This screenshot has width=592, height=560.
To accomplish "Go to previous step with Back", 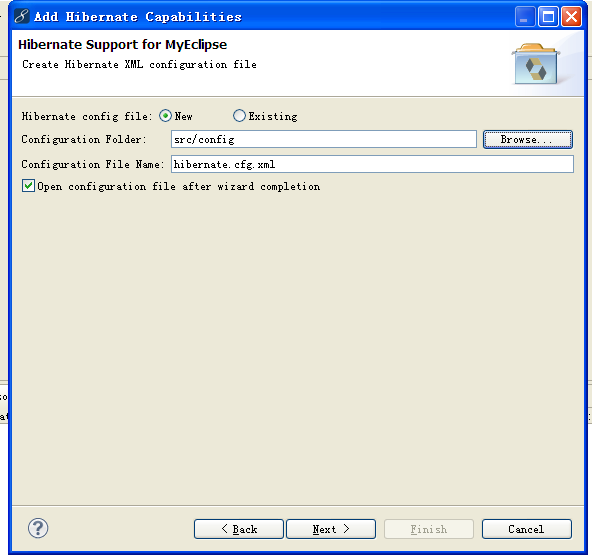I will click(239, 529).
